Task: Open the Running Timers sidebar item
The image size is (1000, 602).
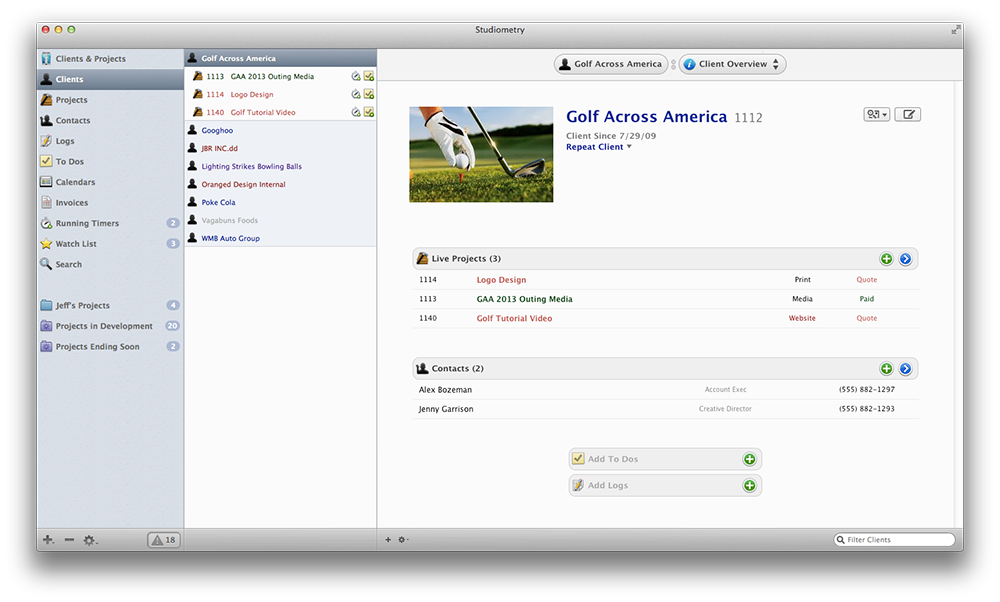Action: pyautogui.click(x=86, y=223)
